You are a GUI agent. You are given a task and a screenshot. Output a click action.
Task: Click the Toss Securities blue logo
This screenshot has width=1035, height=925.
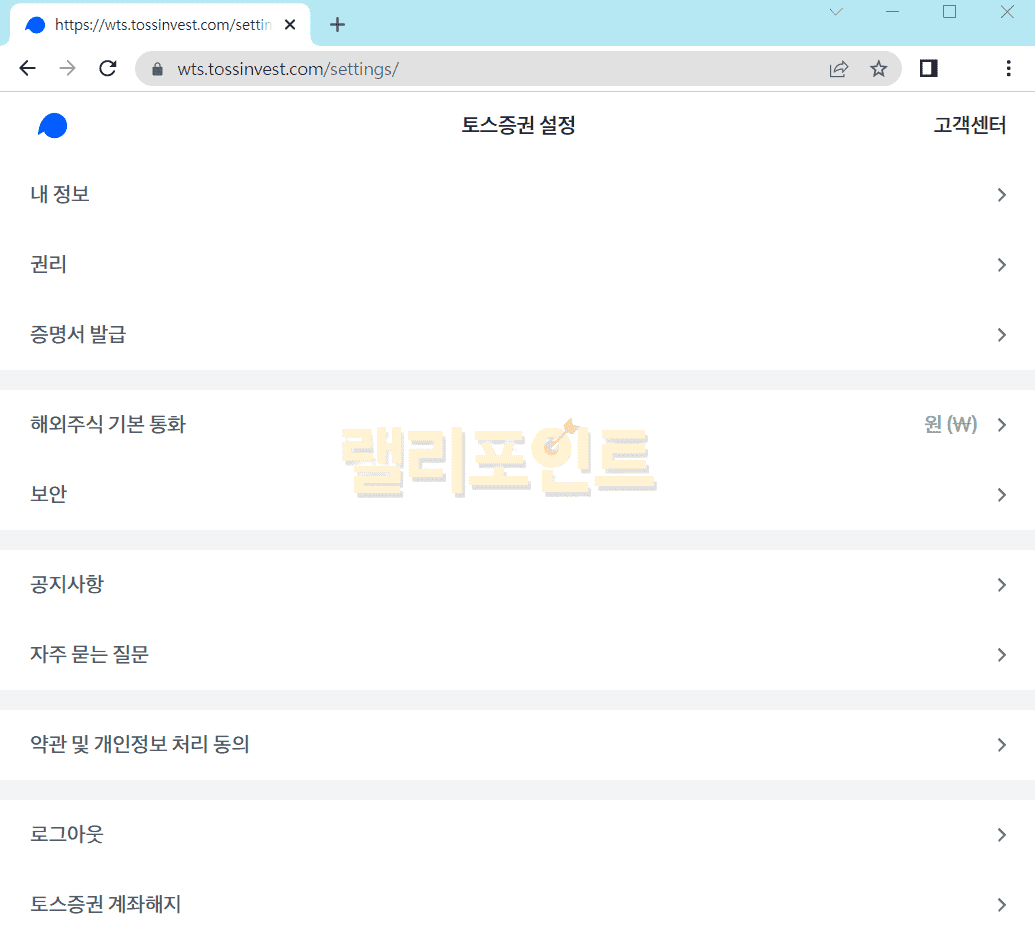[52, 125]
